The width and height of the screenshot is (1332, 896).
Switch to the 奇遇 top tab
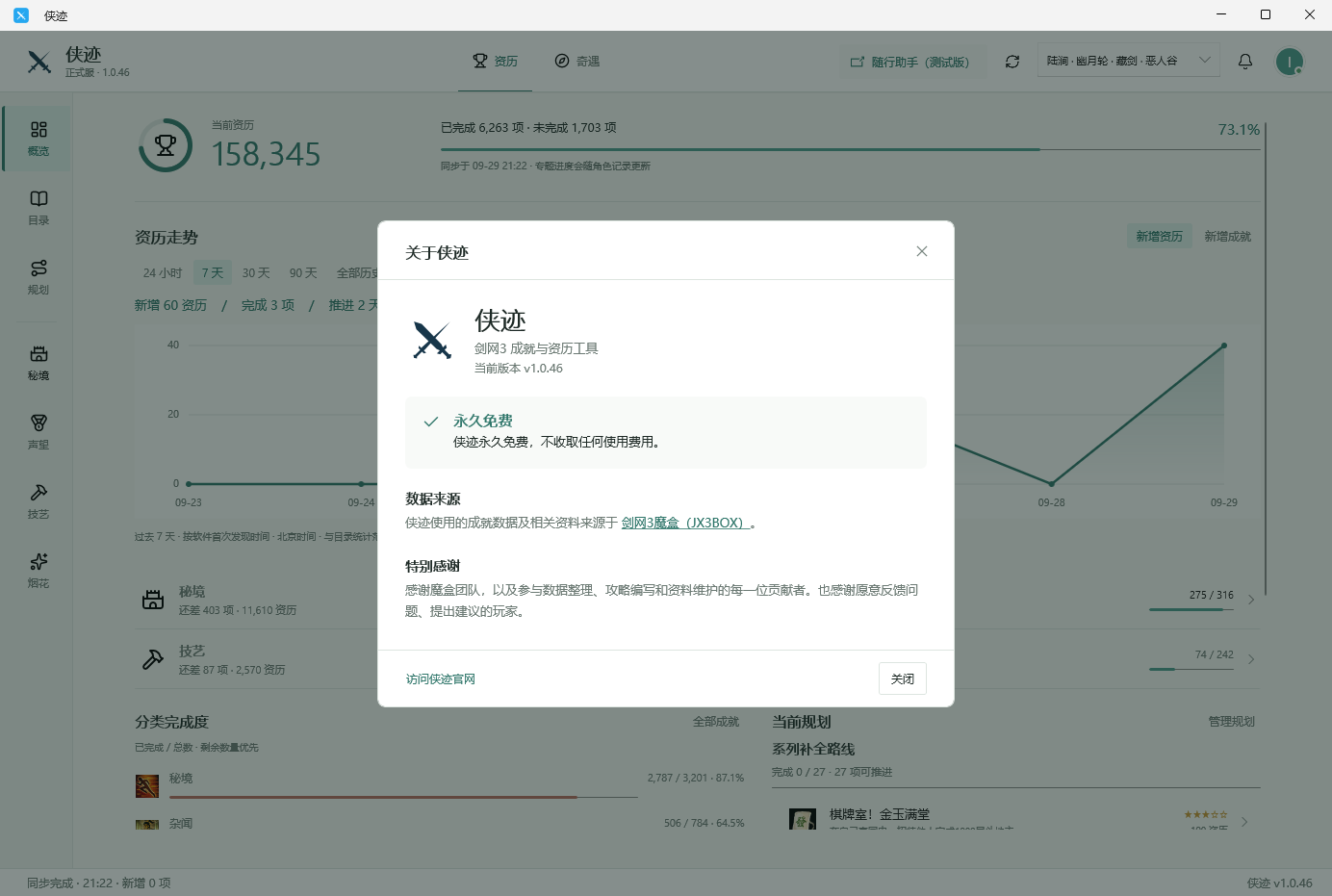pyautogui.click(x=577, y=61)
